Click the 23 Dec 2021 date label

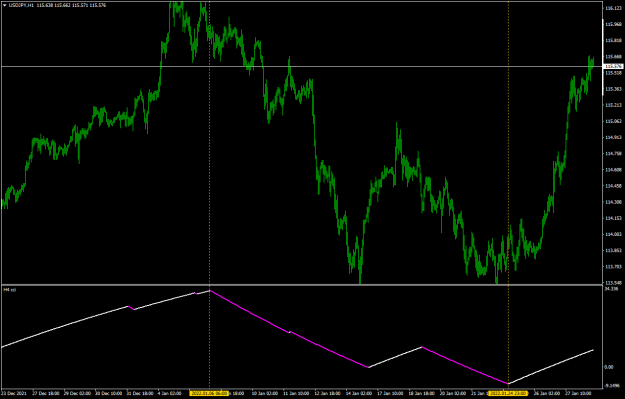(14, 393)
